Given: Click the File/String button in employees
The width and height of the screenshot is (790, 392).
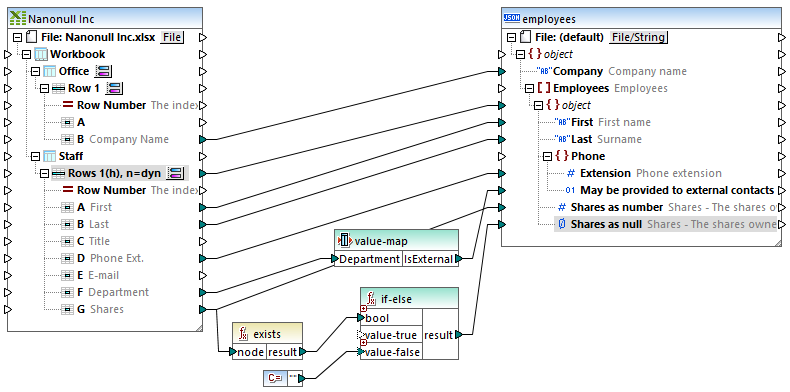Looking at the screenshot, I should pyautogui.click(x=638, y=37).
